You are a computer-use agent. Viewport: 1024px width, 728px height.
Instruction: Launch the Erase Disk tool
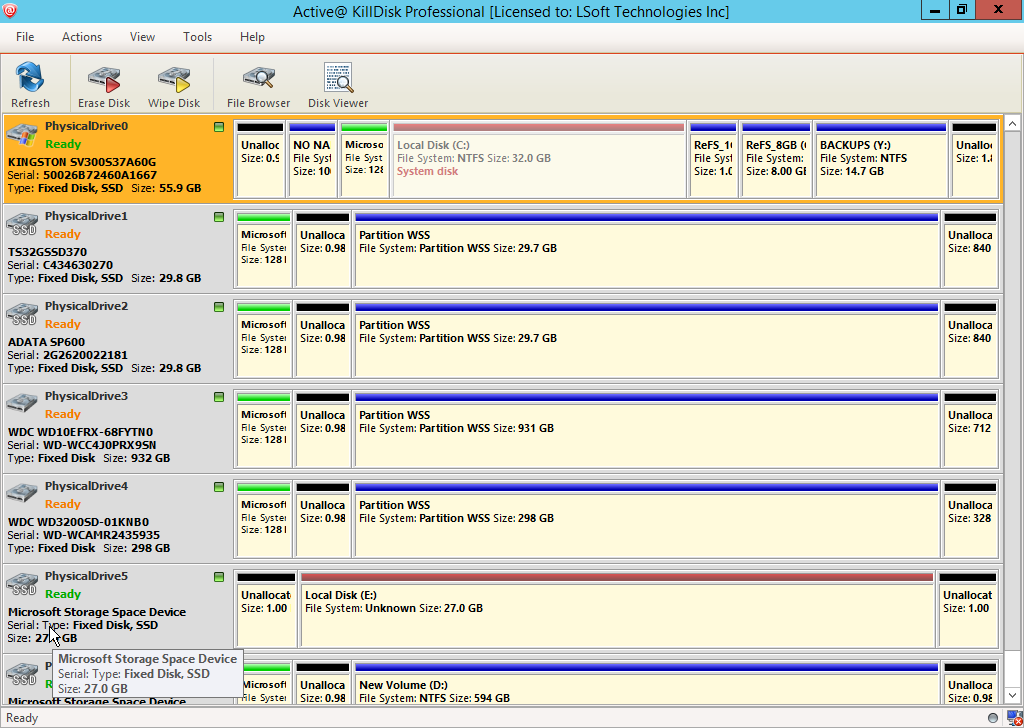pyautogui.click(x=104, y=85)
